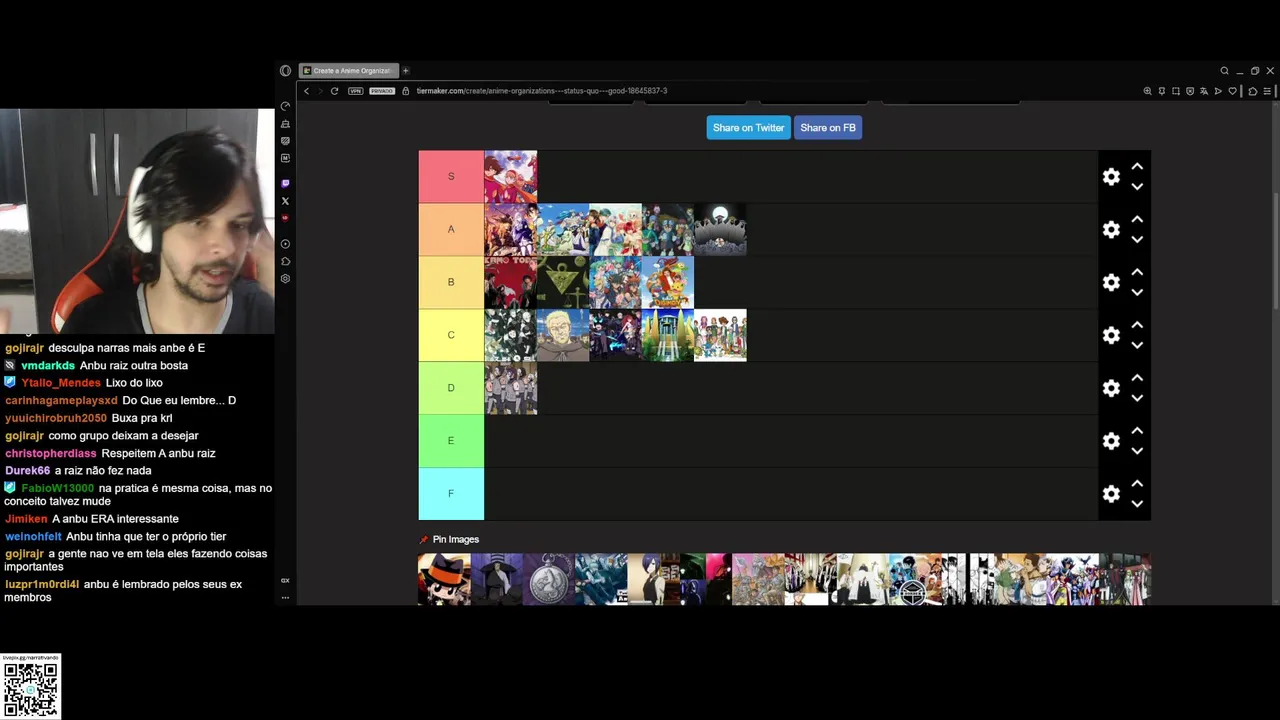Open sidebar settings gear in browser
The width and height of the screenshot is (1280, 720).
[x=285, y=279]
